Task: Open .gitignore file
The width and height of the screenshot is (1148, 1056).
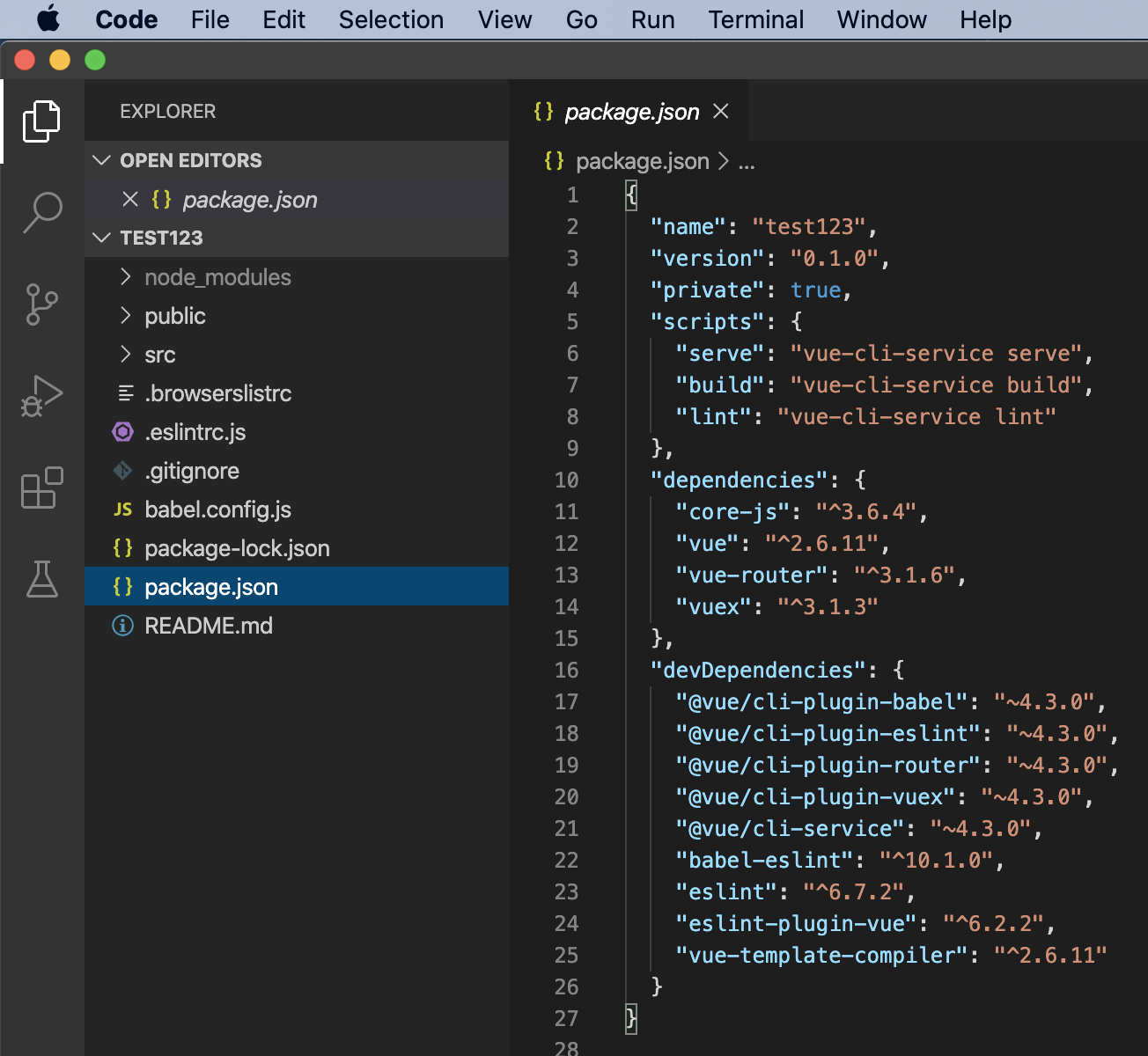Action: click(192, 471)
